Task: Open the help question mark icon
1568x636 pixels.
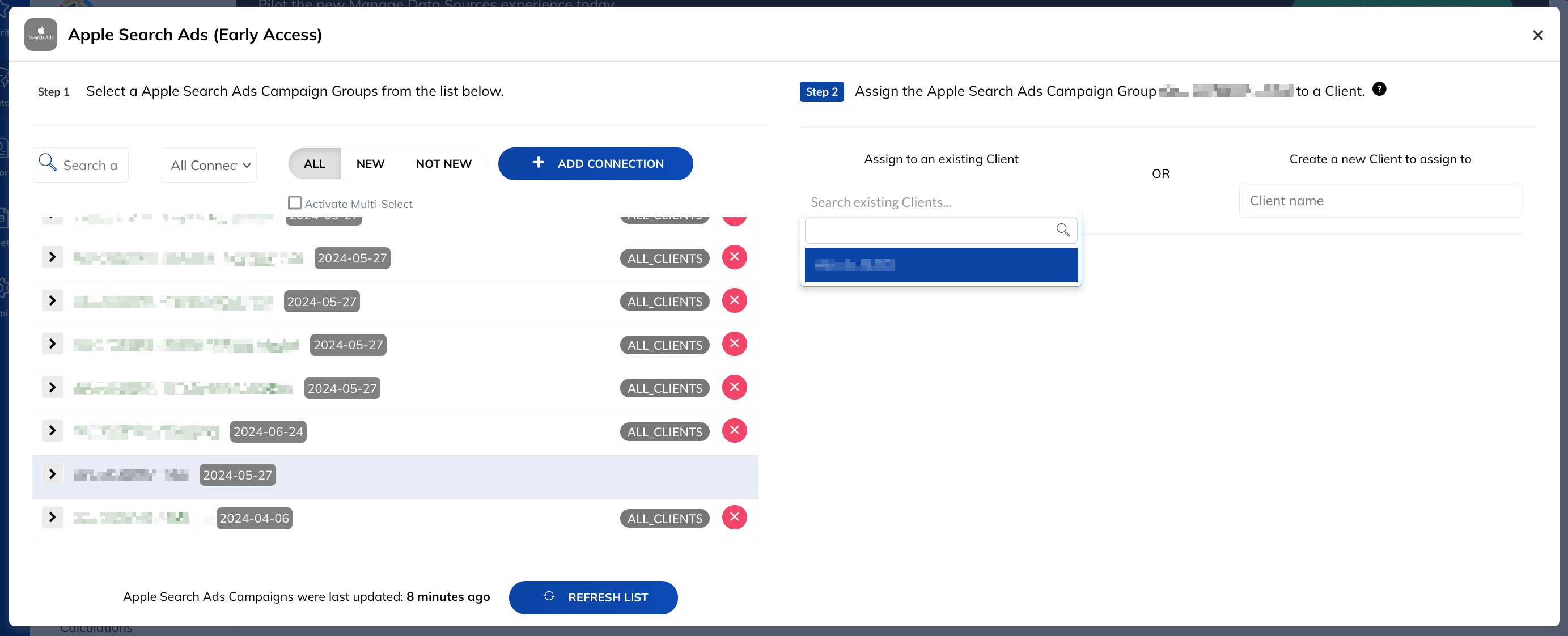Action: [x=1379, y=89]
